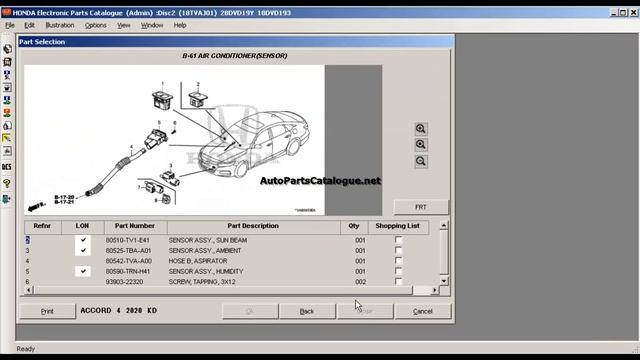Click the vertical scrollbar thumb of parts list
Screen dimensions: 640x360
coord(444,252)
